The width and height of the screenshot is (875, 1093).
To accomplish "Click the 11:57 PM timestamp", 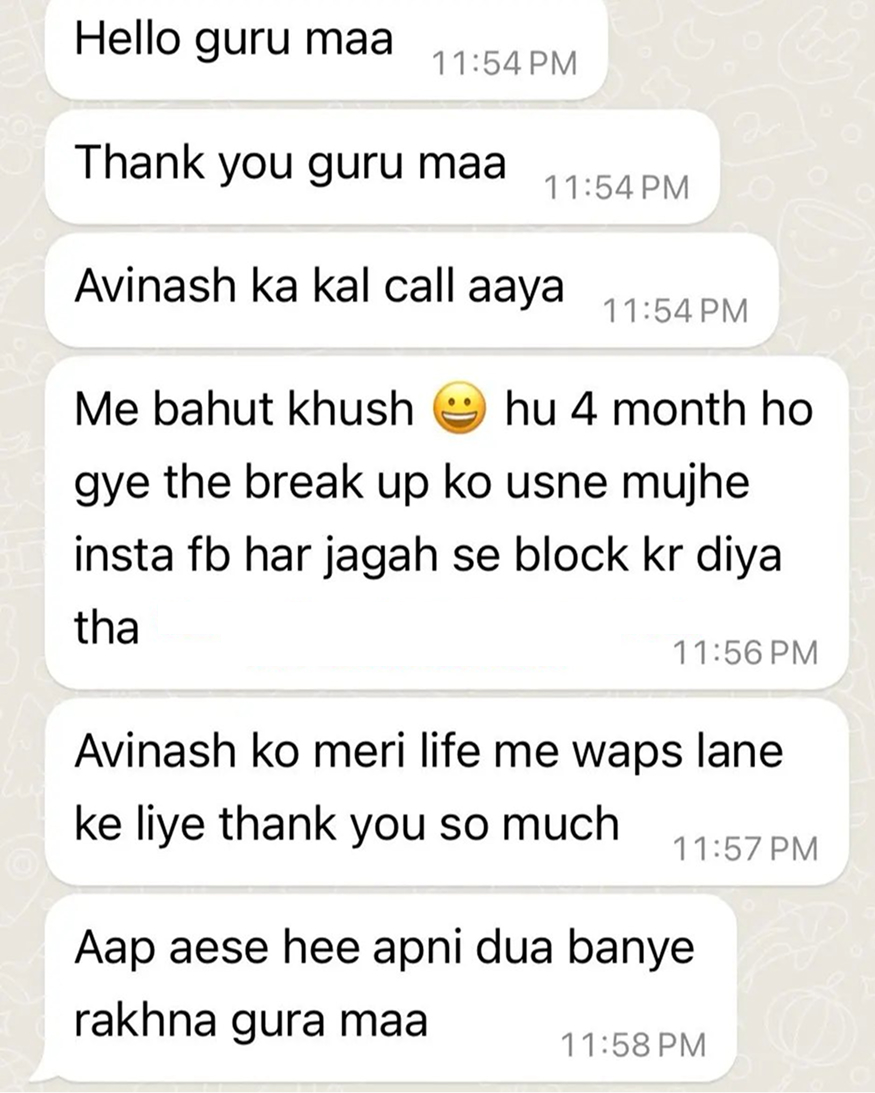I will click(x=745, y=849).
